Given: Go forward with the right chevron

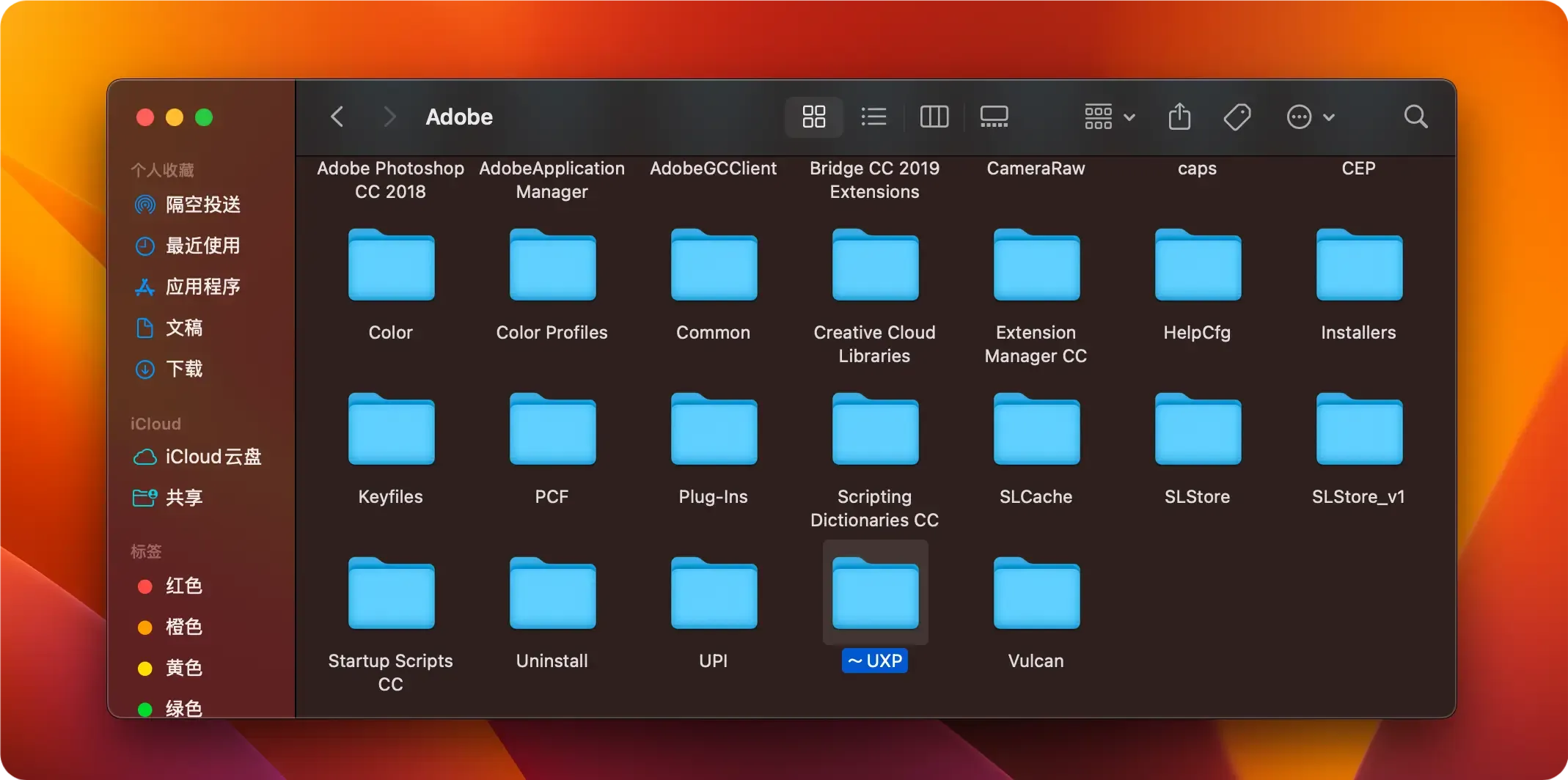Looking at the screenshot, I should point(389,117).
